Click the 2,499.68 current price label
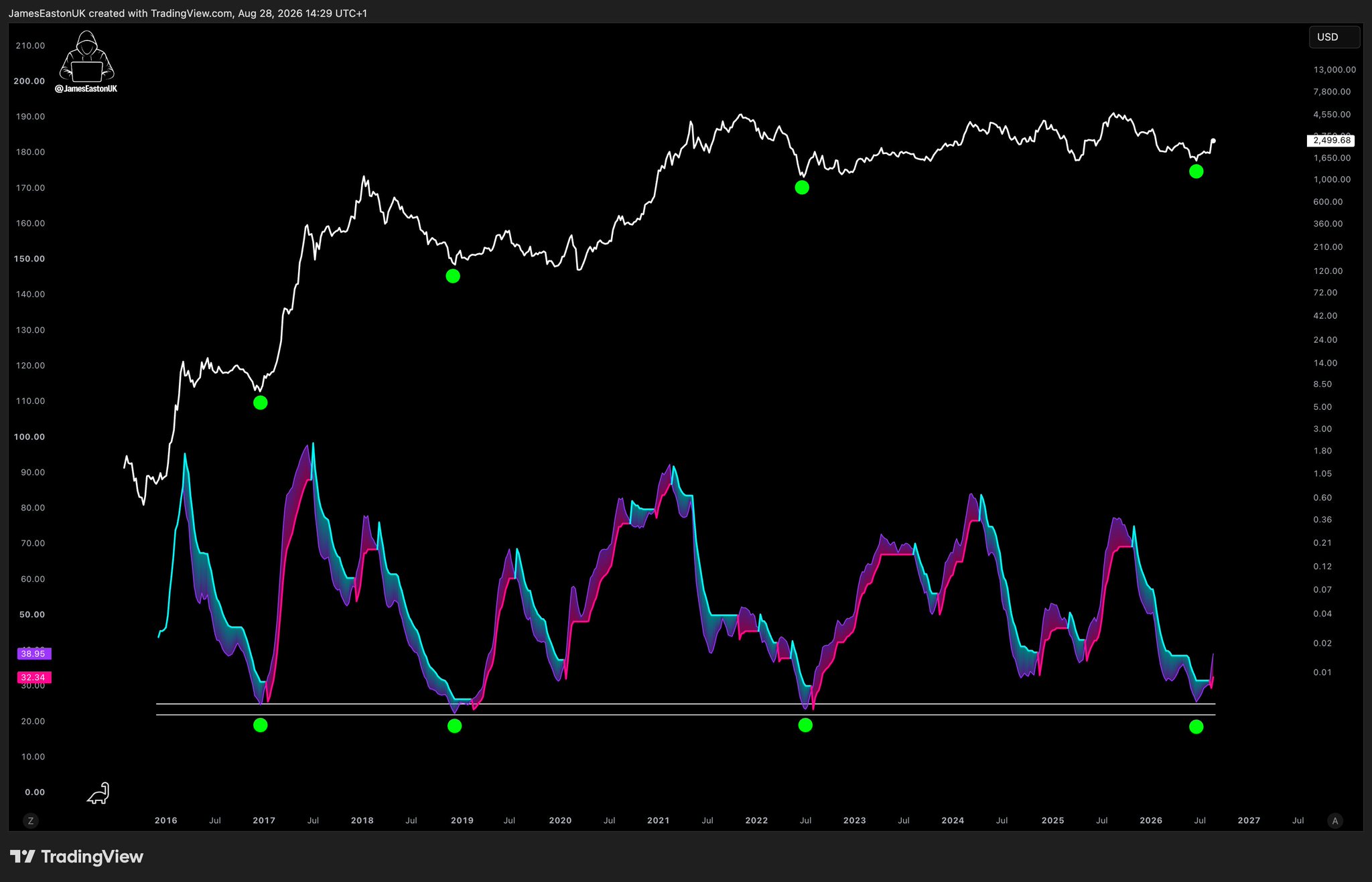This screenshot has height=882, width=1372. pyautogui.click(x=1331, y=141)
